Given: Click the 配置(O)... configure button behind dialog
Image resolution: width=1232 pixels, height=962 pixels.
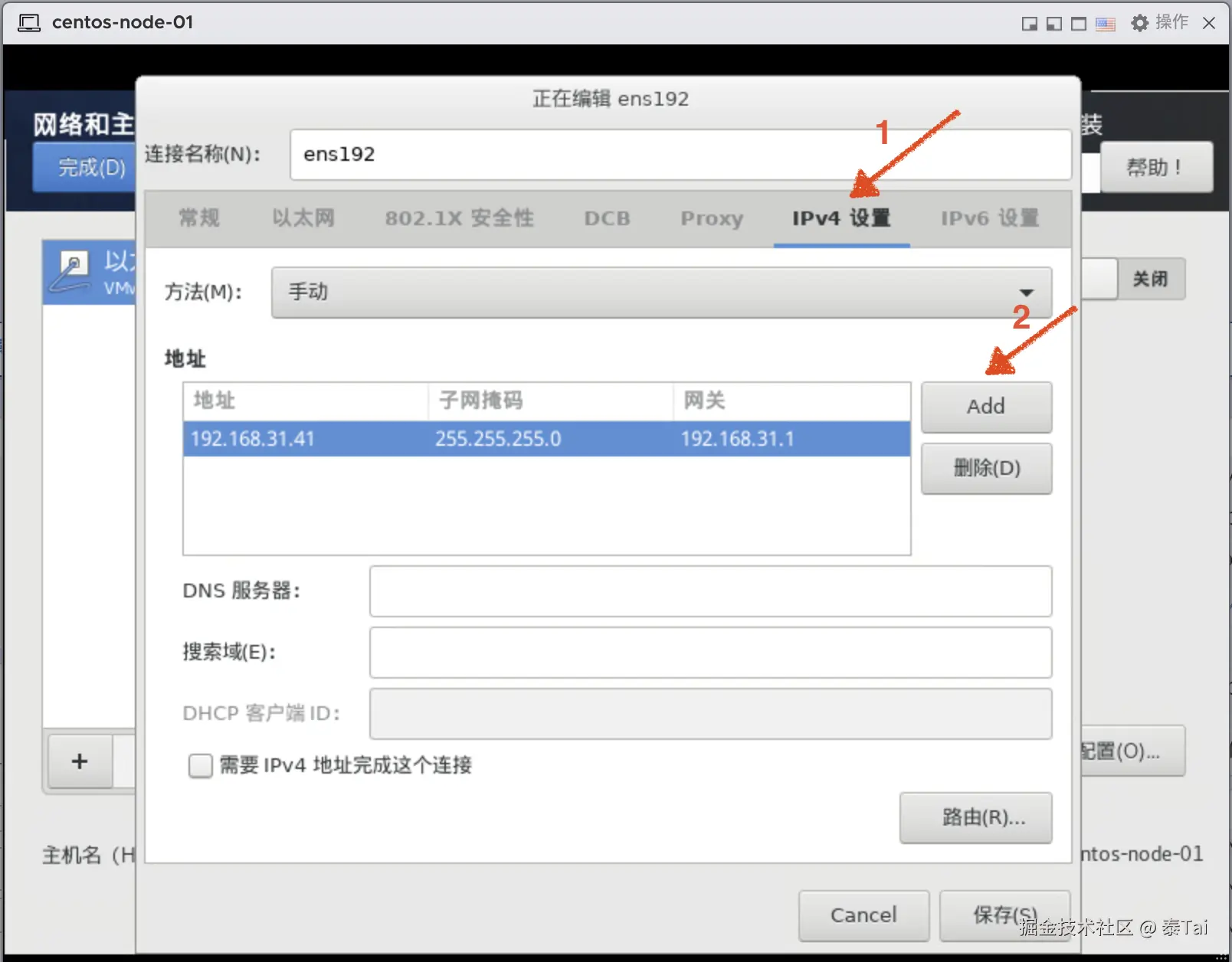Looking at the screenshot, I should click(1132, 751).
